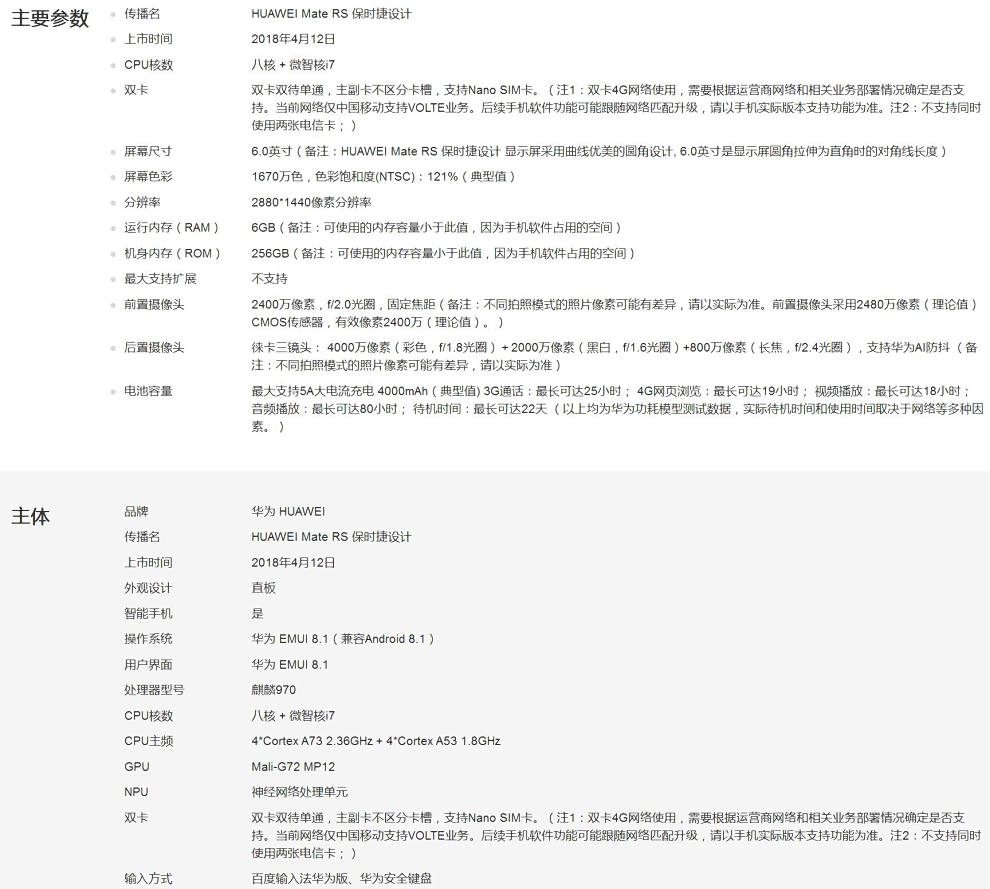Click the '处理器型号' label
Screen dimensions: 990x889
154,690
